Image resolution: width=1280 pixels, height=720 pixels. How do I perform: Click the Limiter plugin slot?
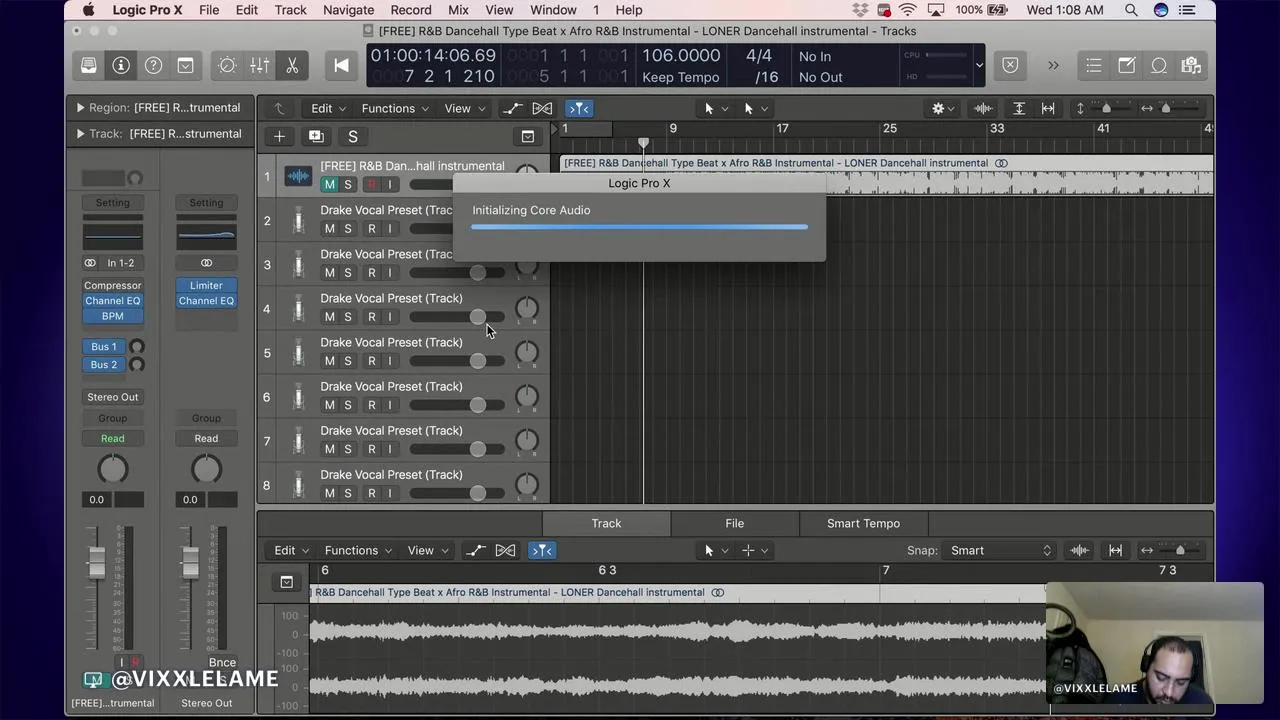point(206,285)
